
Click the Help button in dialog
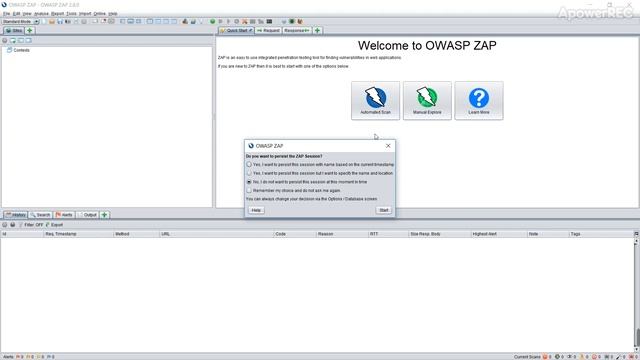(x=256, y=210)
